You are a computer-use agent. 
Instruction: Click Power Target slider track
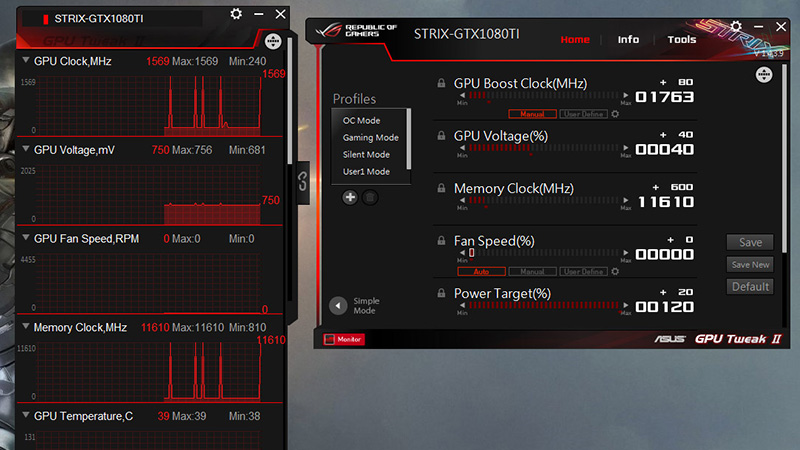pyautogui.click(x=544, y=306)
